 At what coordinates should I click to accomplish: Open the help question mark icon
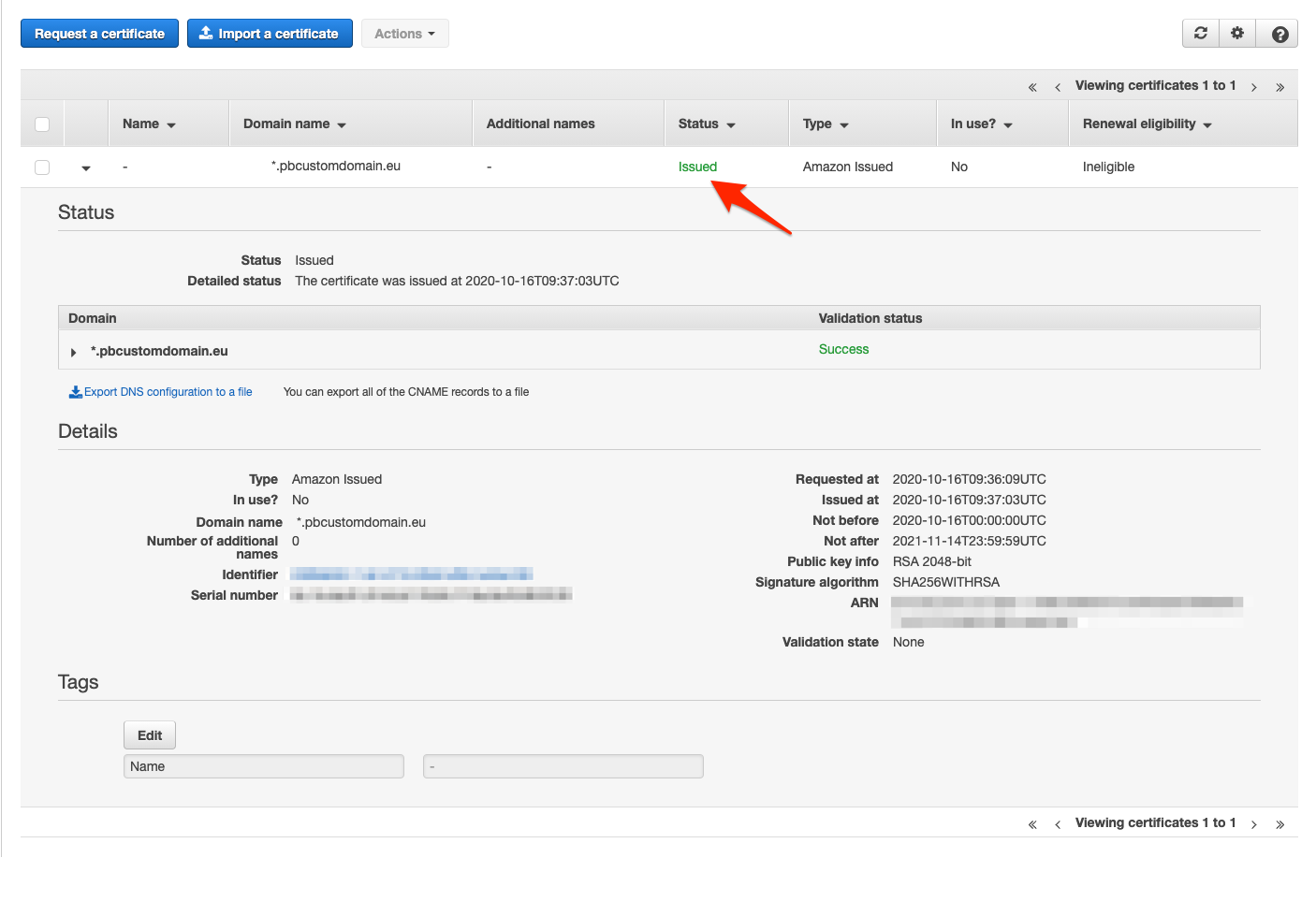1279,34
